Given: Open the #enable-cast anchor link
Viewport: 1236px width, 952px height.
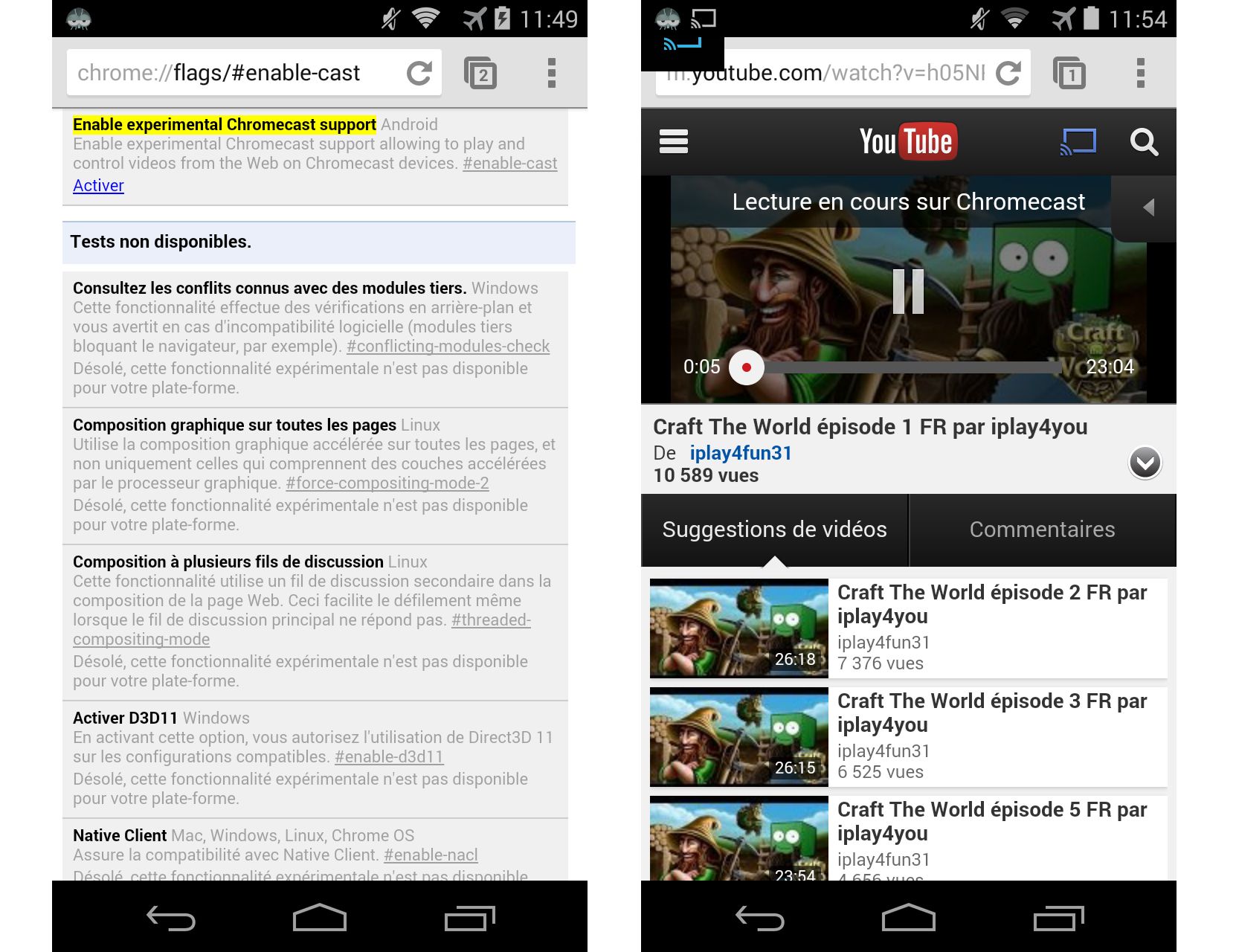Looking at the screenshot, I should pyautogui.click(x=509, y=164).
